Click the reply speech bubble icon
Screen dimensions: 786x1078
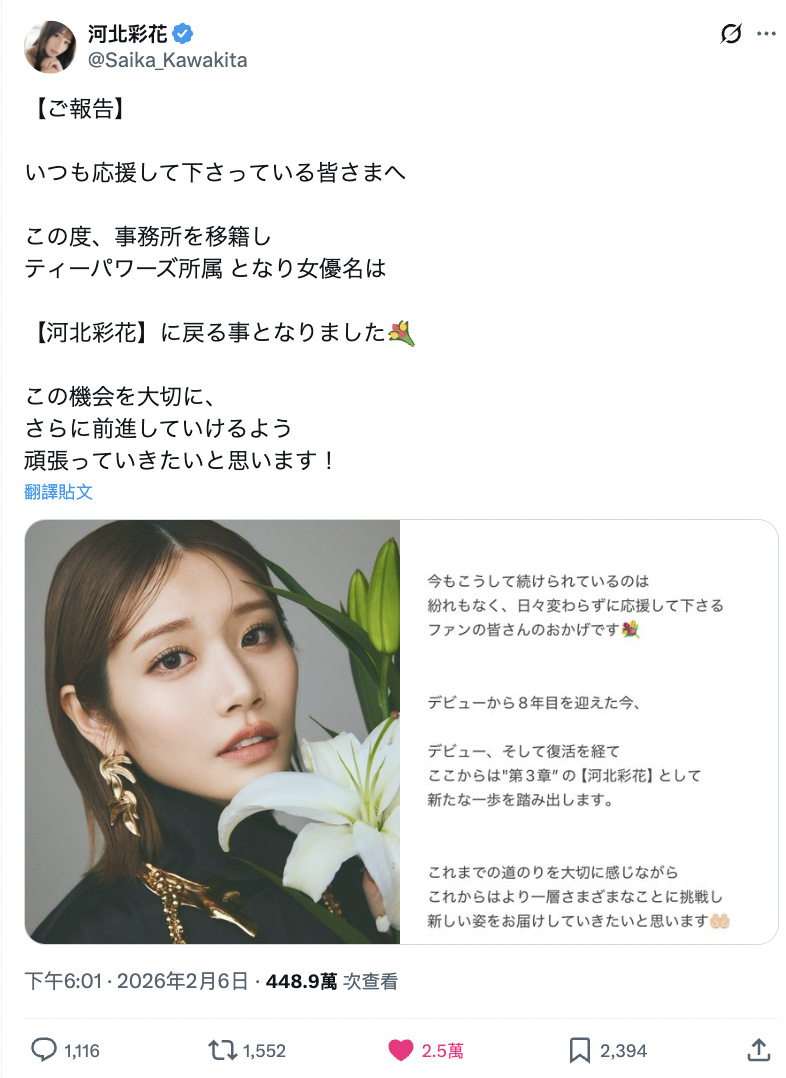(43, 1050)
